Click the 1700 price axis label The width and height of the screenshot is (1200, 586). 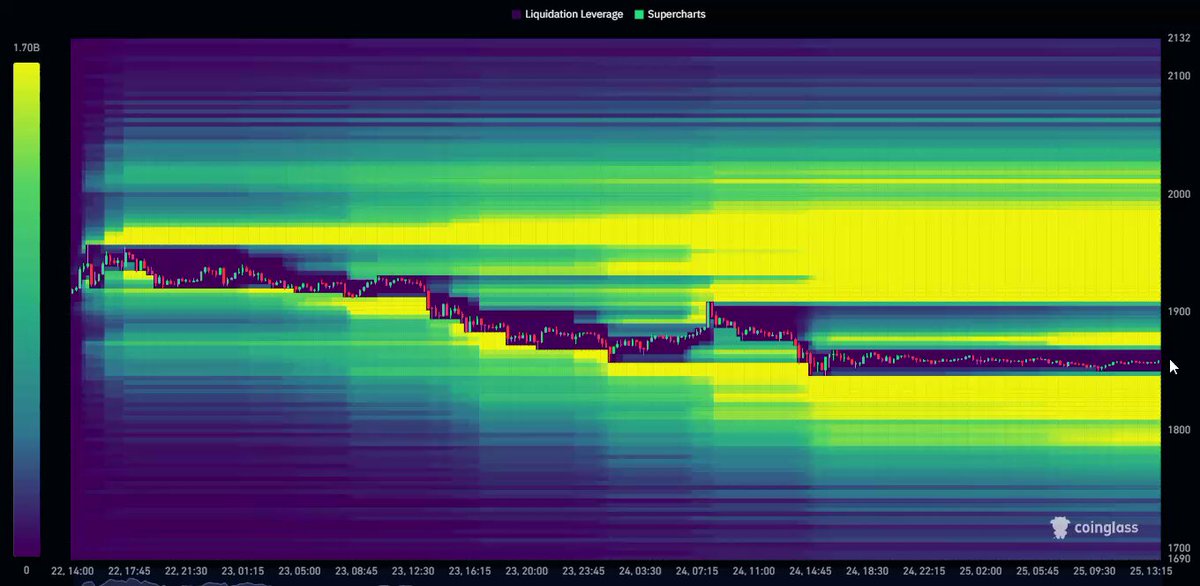1177,547
